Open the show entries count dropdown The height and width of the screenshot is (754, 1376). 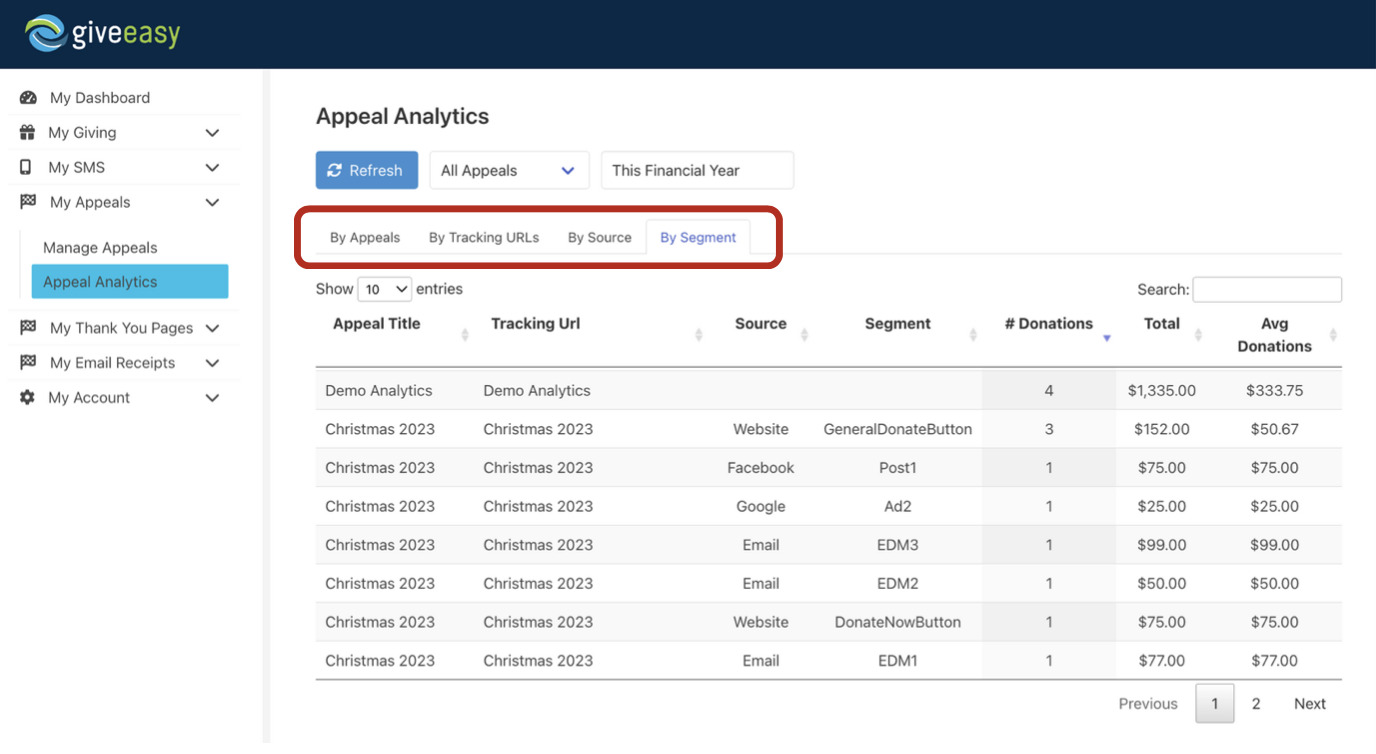385,290
